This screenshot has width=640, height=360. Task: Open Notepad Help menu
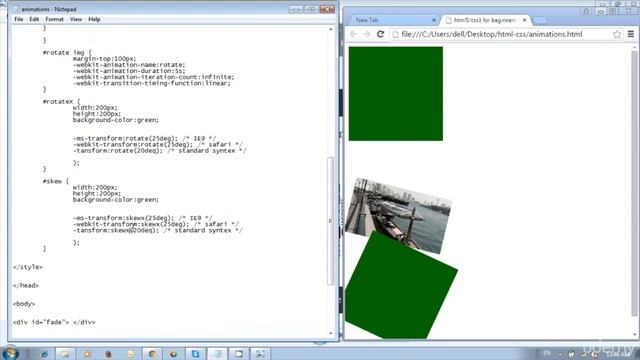[x=94, y=19]
